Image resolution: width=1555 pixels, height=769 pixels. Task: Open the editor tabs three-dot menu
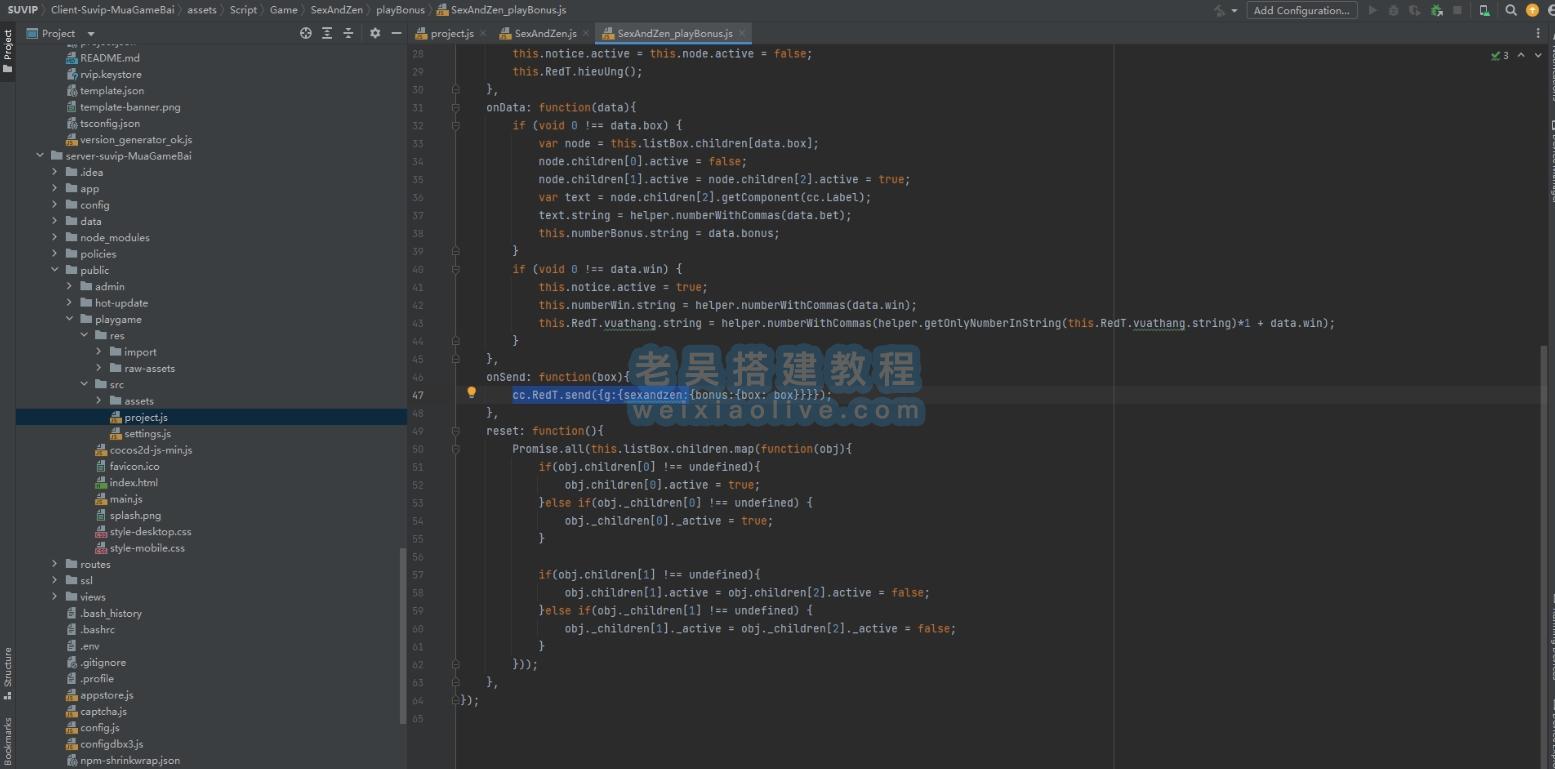[x=1538, y=33]
